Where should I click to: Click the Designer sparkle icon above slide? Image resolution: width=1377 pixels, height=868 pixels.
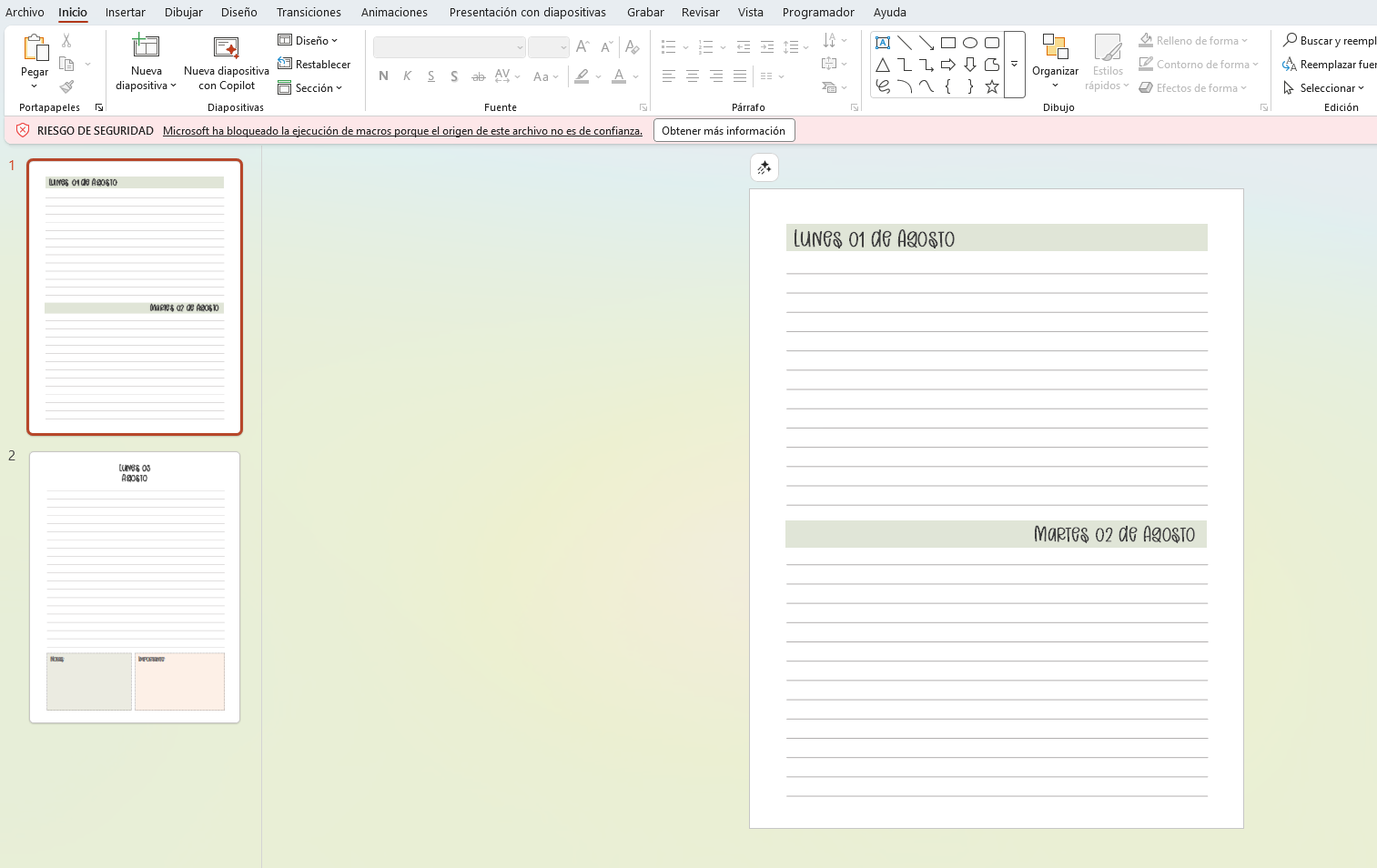click(764, 167)
